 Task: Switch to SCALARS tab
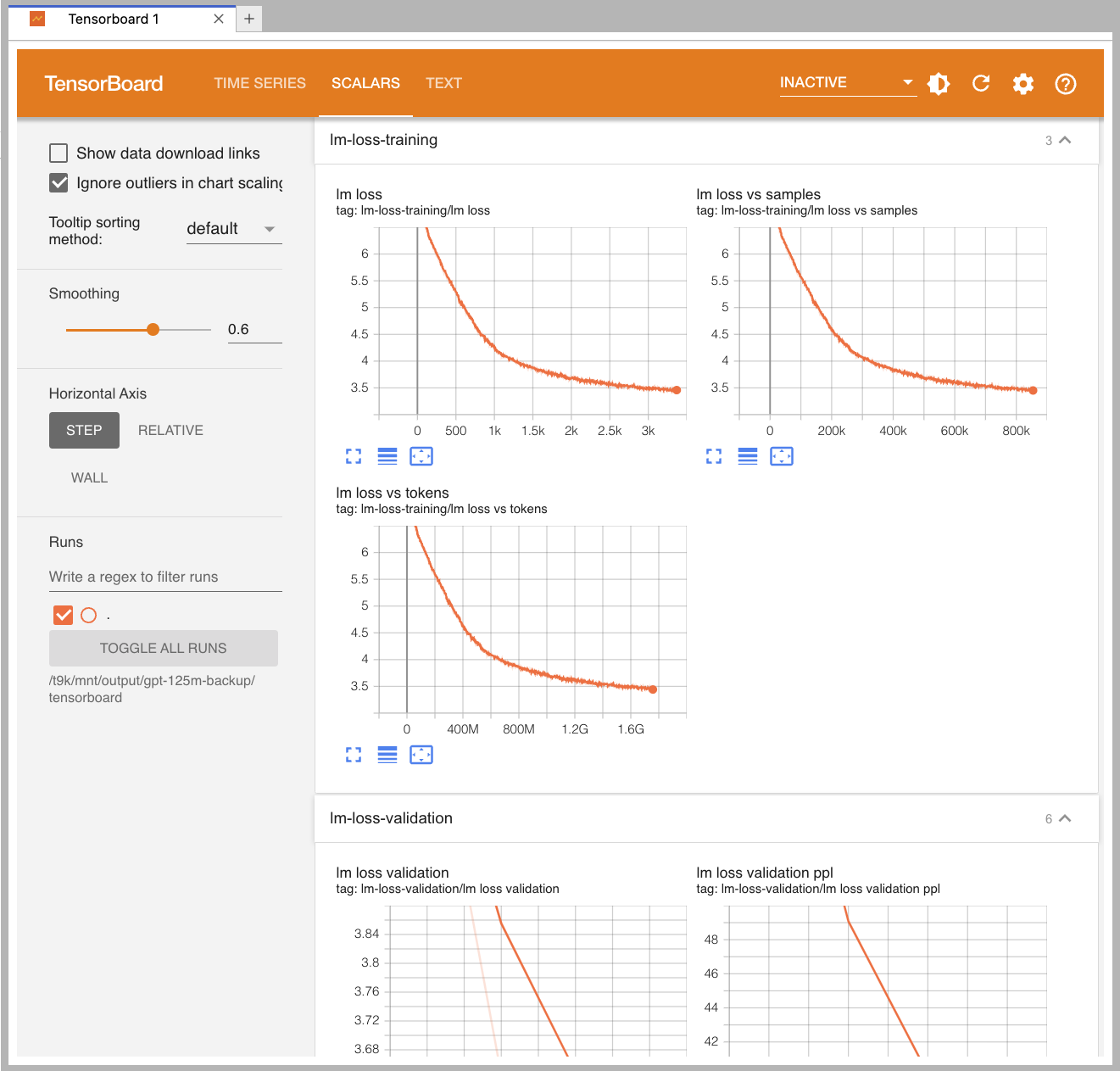click(365, 83)
